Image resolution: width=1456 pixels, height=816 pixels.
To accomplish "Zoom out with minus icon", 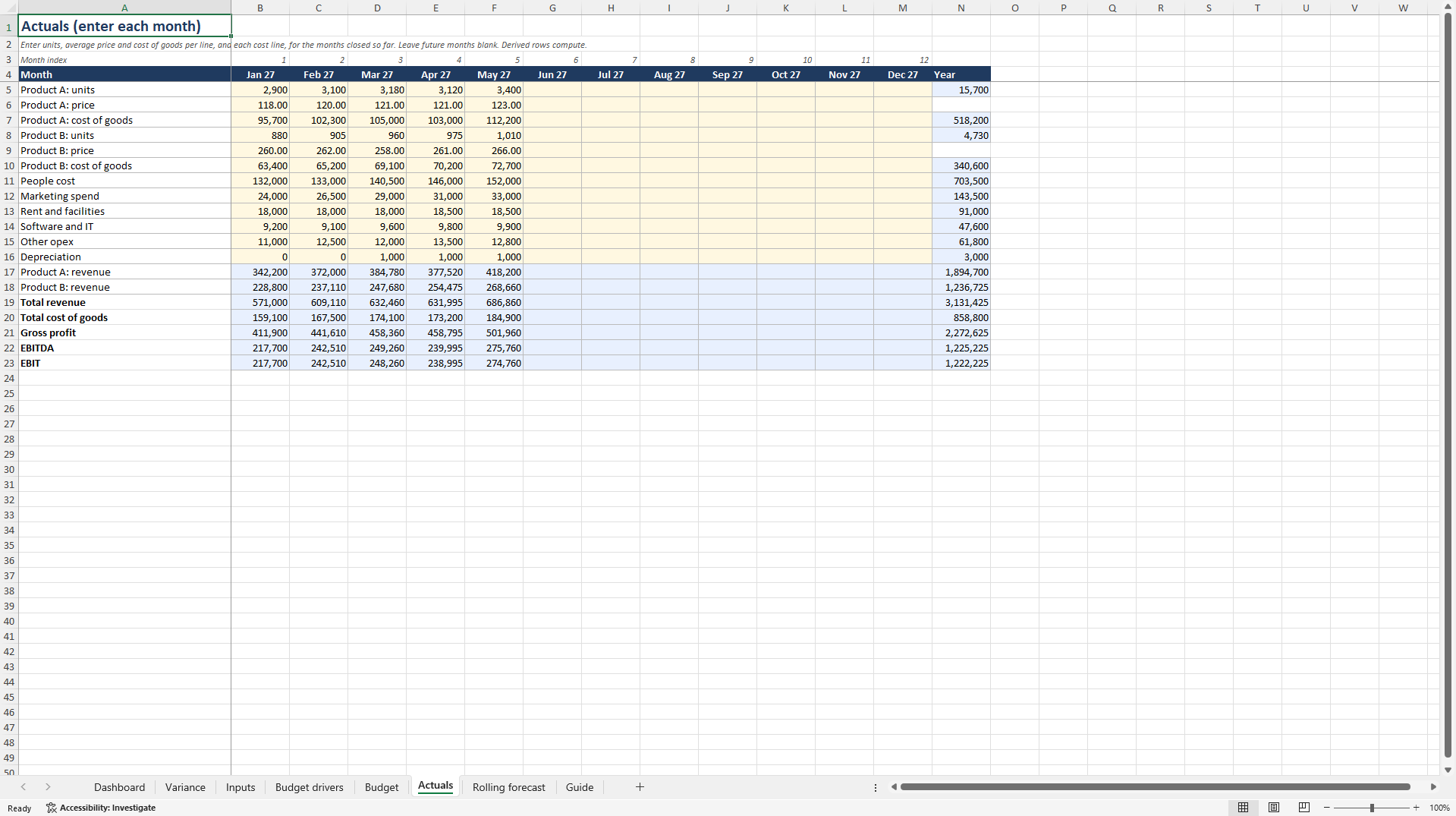I will pyautogui.click(x=1327, y=808).
